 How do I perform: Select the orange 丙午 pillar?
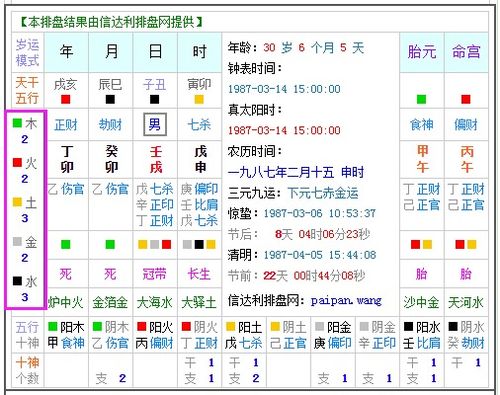tap(467, 159)
